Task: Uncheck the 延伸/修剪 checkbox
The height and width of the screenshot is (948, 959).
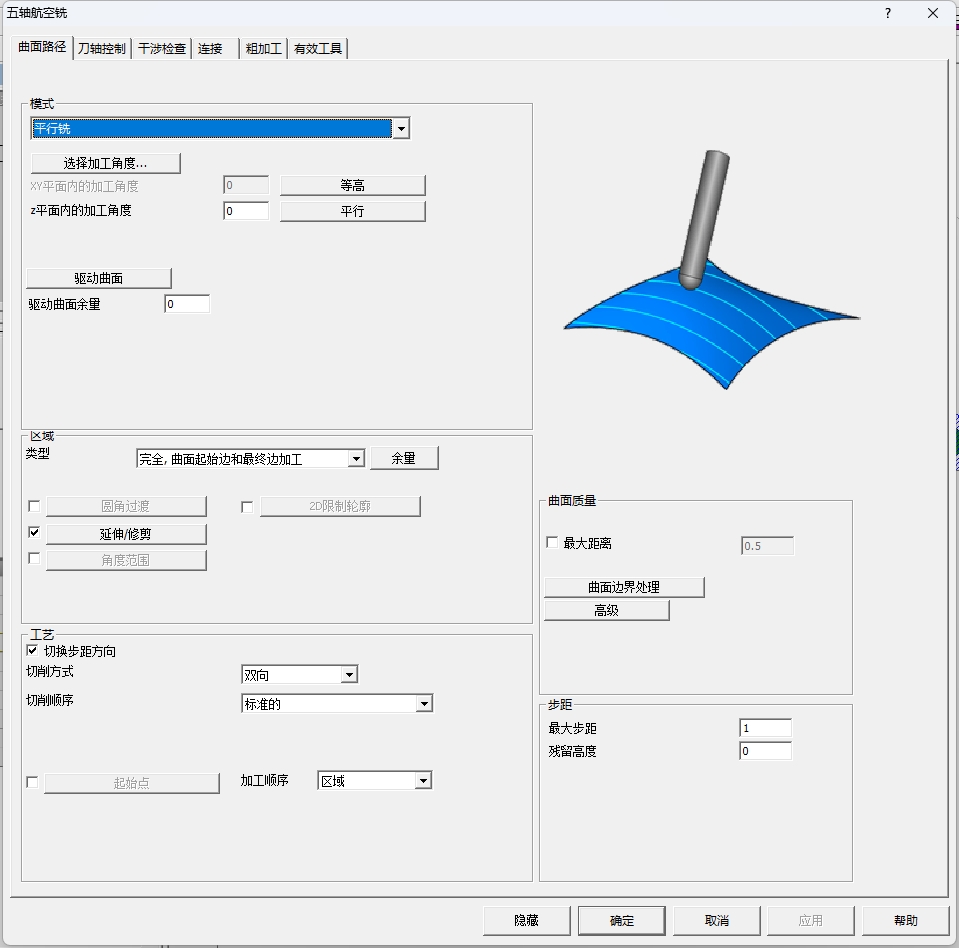Action: (34, 533)
